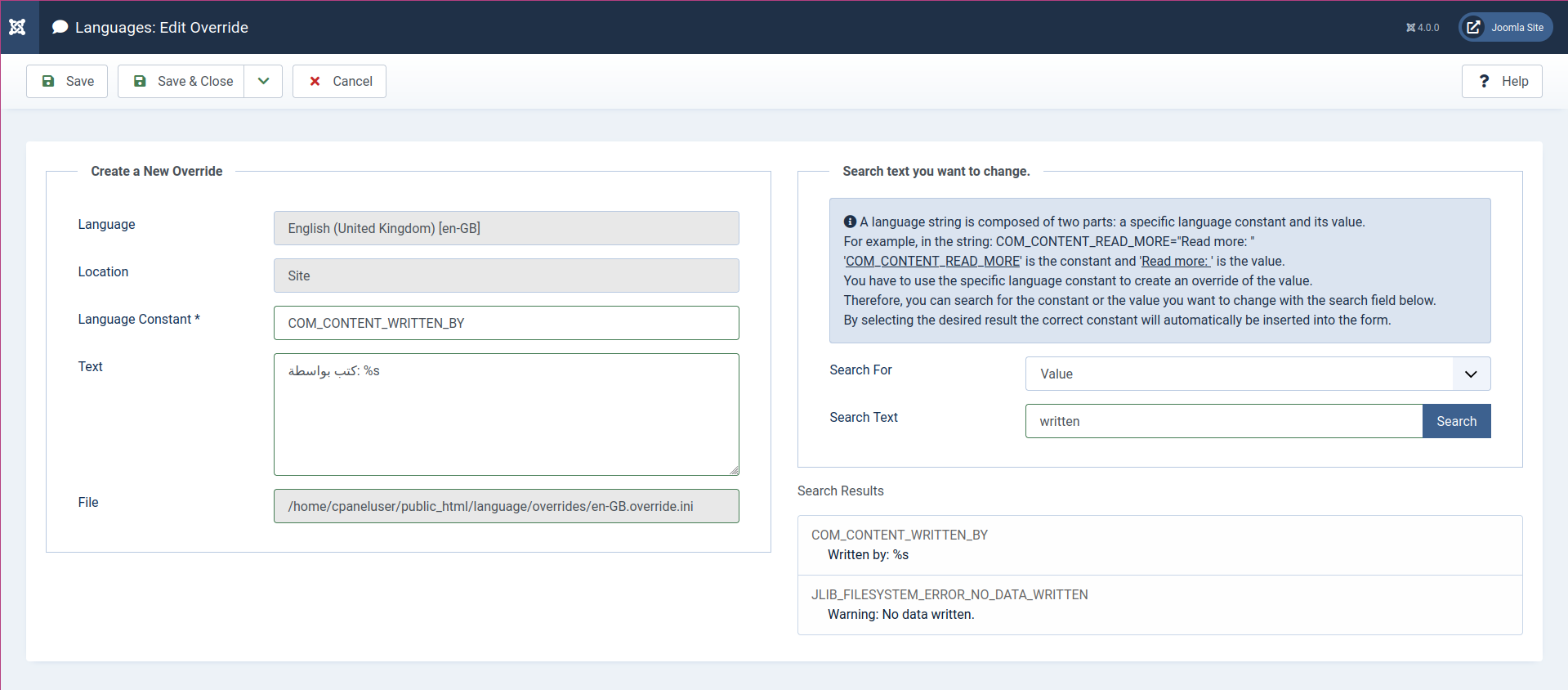Open the Search For Value dropdown

pyautogui.click(x=1258, y=374)
